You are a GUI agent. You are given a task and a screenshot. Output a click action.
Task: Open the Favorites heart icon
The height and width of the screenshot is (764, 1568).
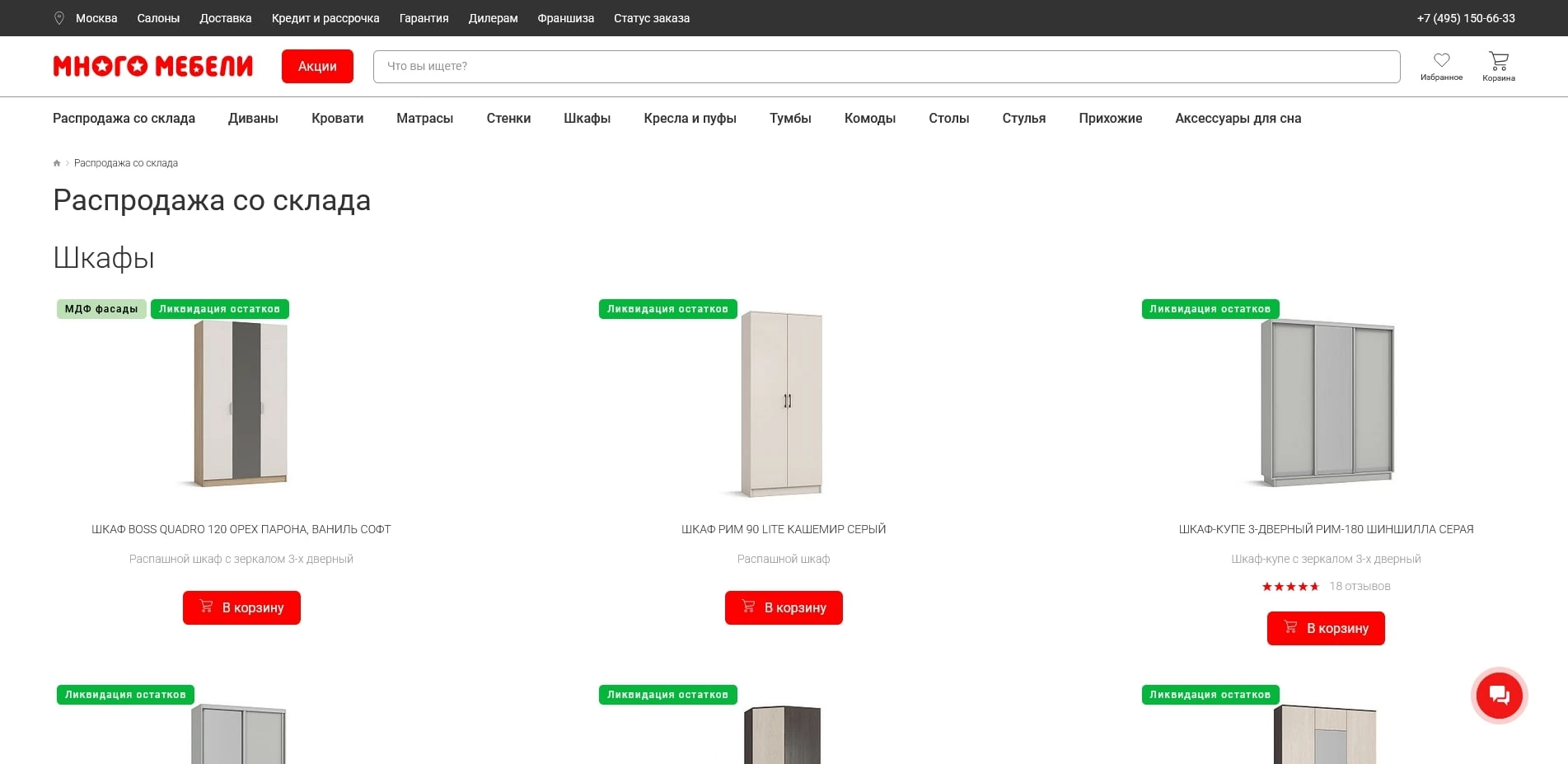click(x=1441, y=61)
